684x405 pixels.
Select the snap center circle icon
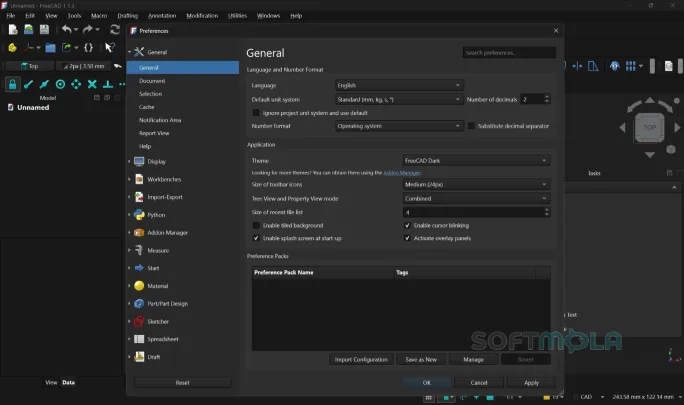point(60,84)
